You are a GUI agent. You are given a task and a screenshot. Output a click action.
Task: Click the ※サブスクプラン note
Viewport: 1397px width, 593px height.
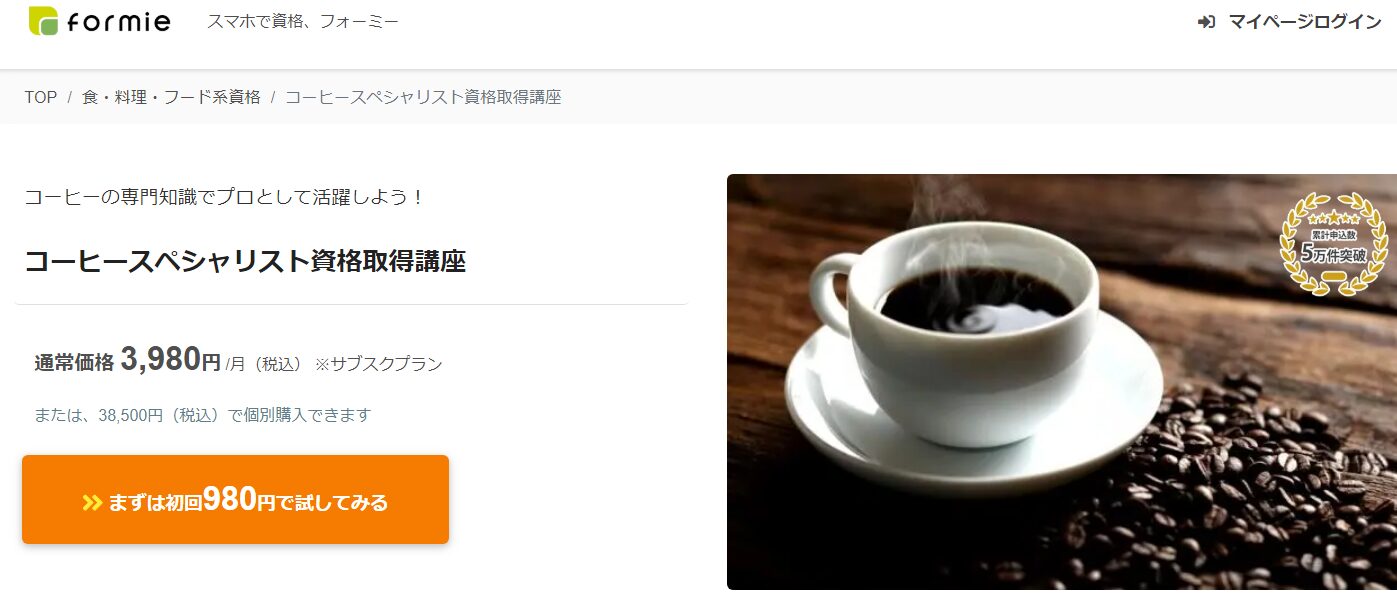(378, 364)
